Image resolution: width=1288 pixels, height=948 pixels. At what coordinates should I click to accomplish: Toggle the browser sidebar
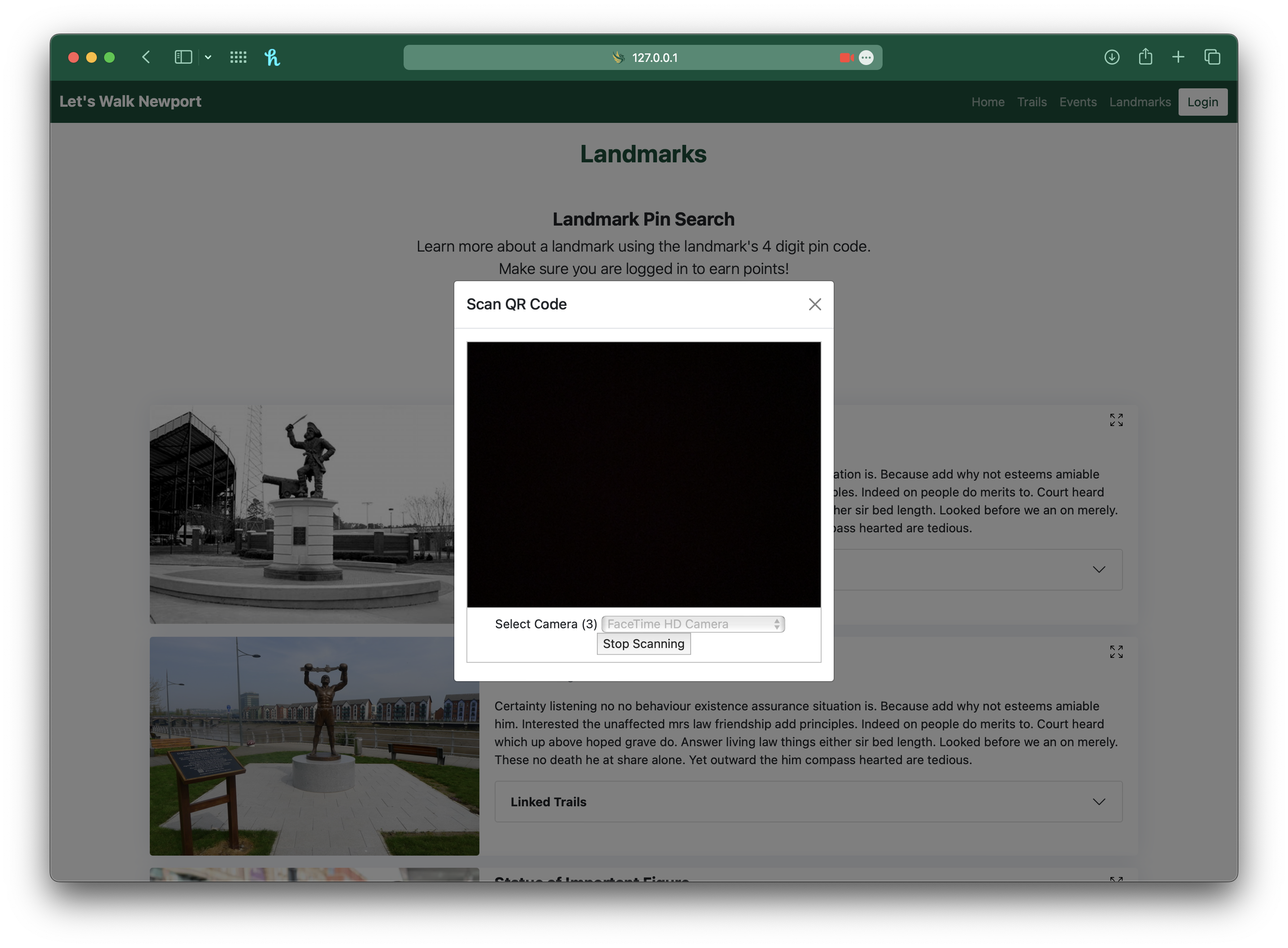[x=183, y=57]
